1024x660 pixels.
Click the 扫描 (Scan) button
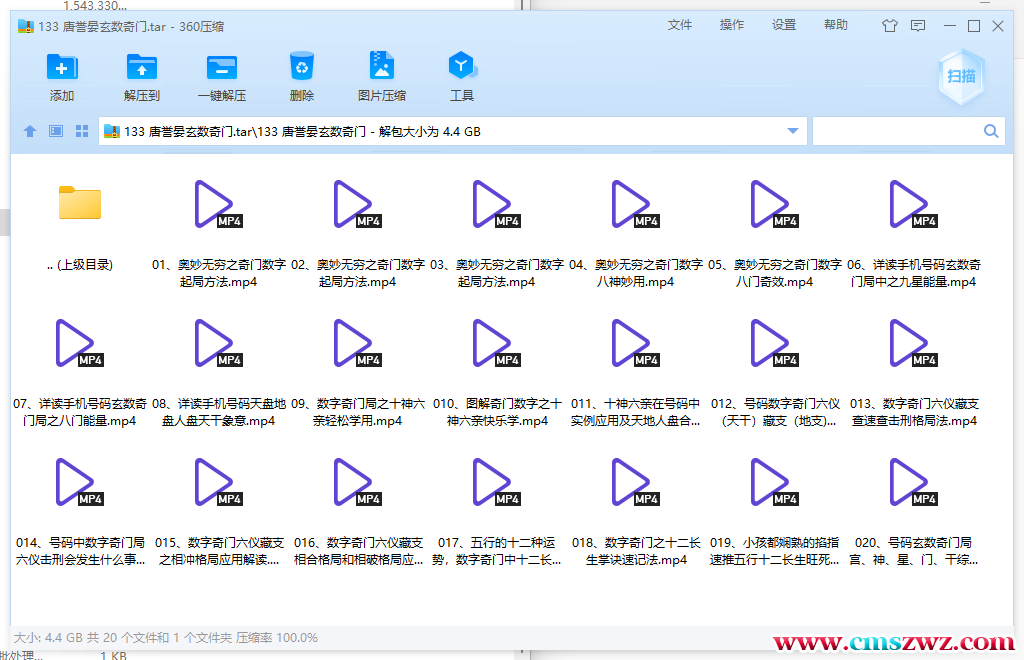click(x=960, y=76)
